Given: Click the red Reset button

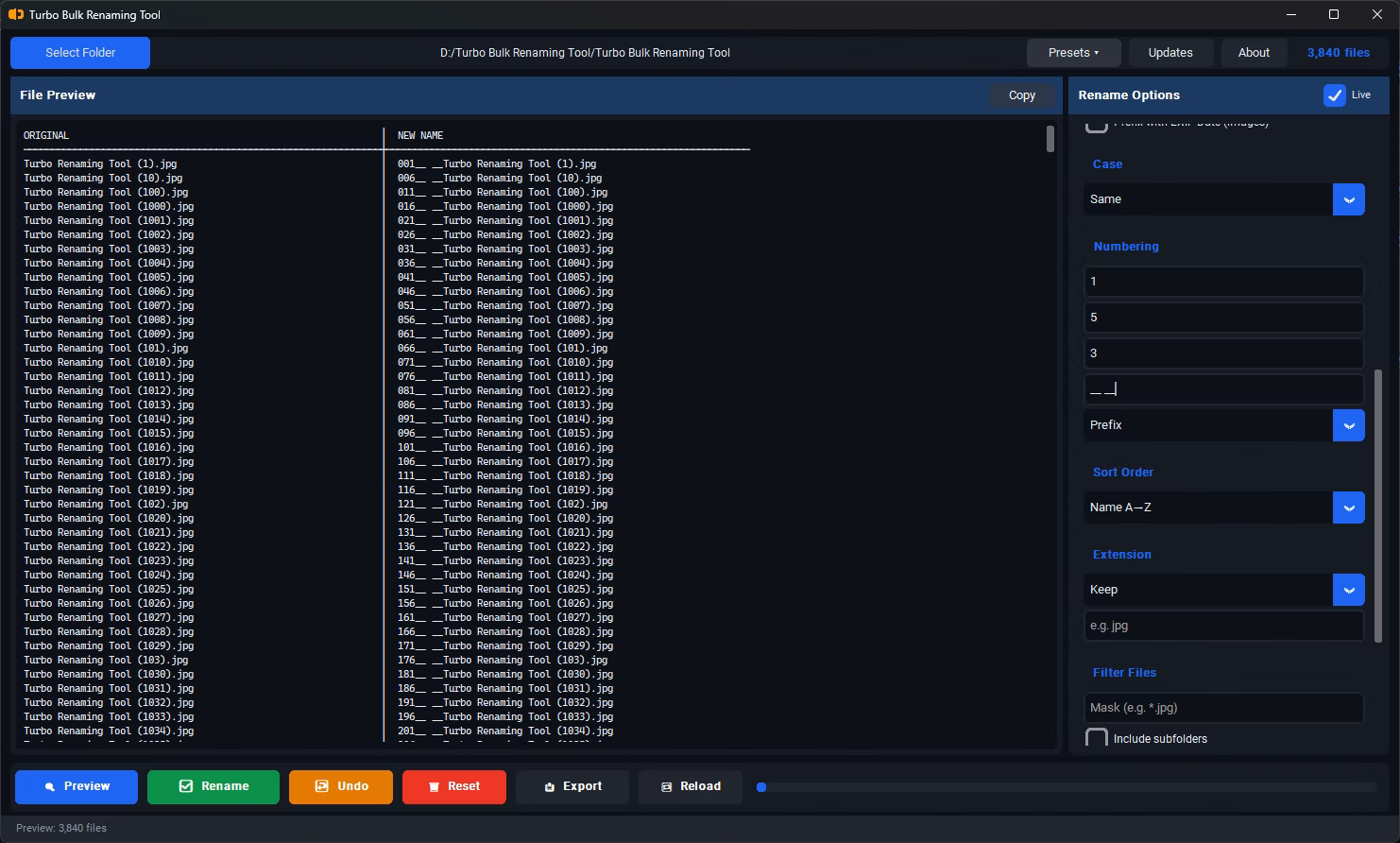Looking at the screenshot, I should (454, 786).
